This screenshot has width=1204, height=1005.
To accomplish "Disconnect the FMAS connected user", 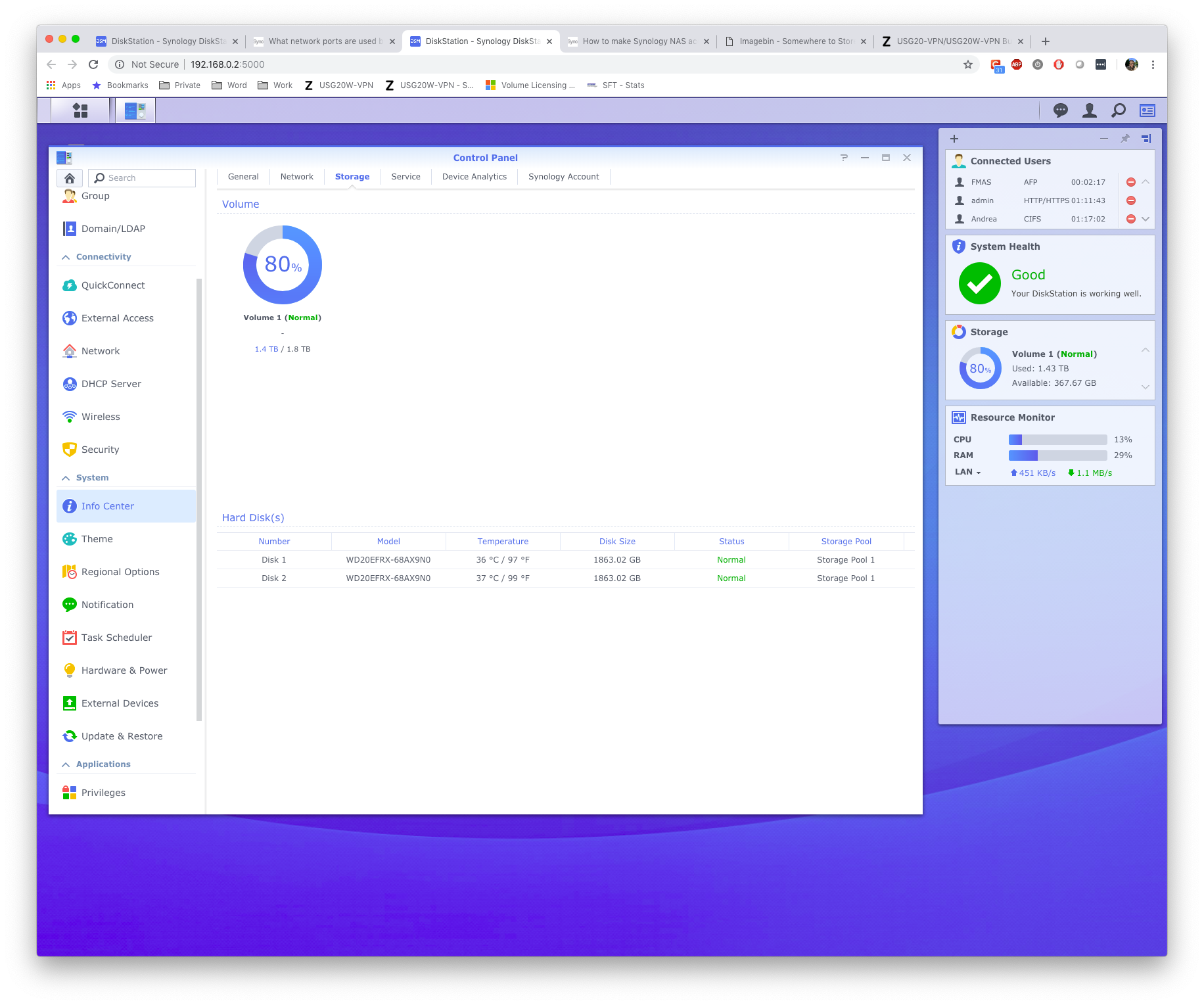I will tap(1130, 182).
